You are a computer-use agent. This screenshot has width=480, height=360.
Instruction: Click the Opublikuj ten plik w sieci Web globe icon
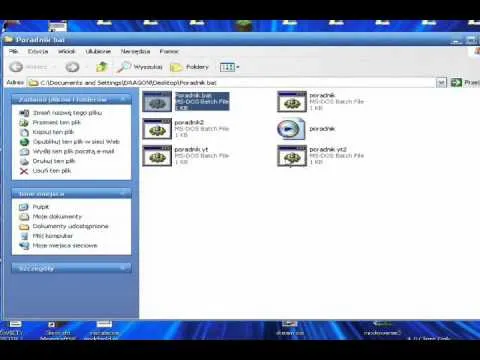24,142
